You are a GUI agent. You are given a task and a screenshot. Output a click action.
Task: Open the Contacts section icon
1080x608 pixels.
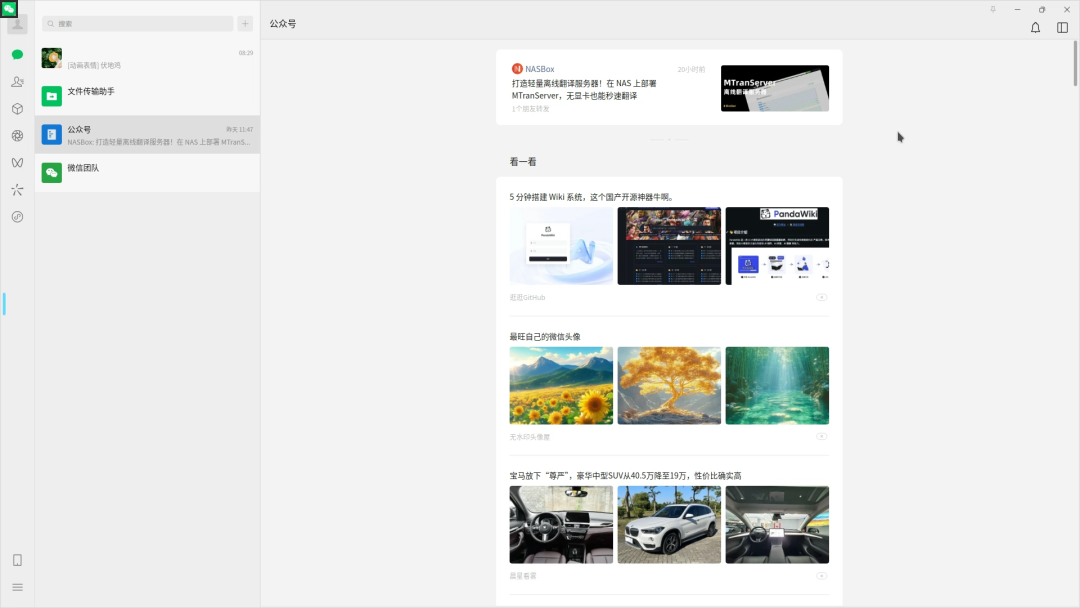(17, 81)
